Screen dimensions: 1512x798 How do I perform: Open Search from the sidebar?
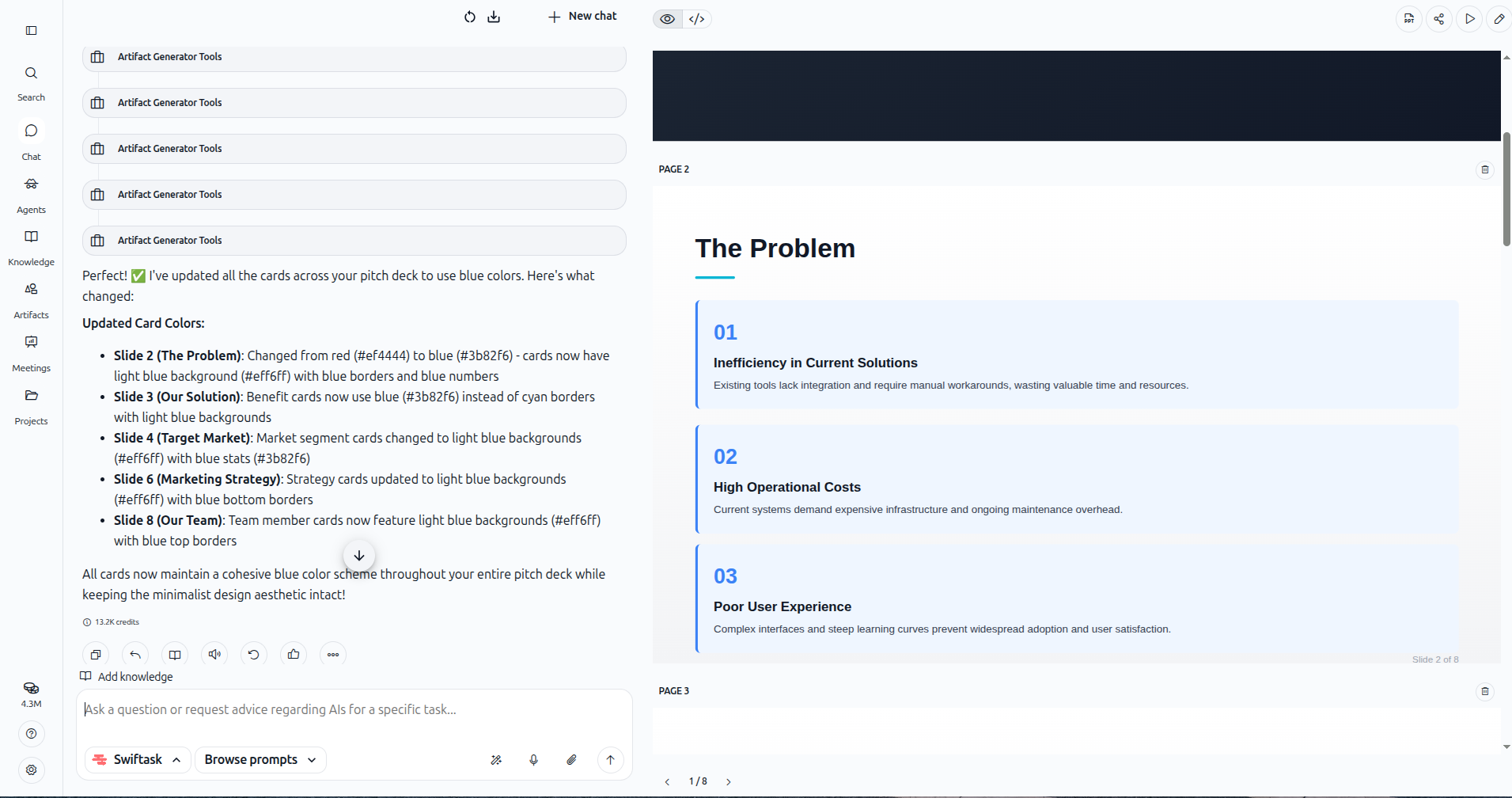pos(31,83)
